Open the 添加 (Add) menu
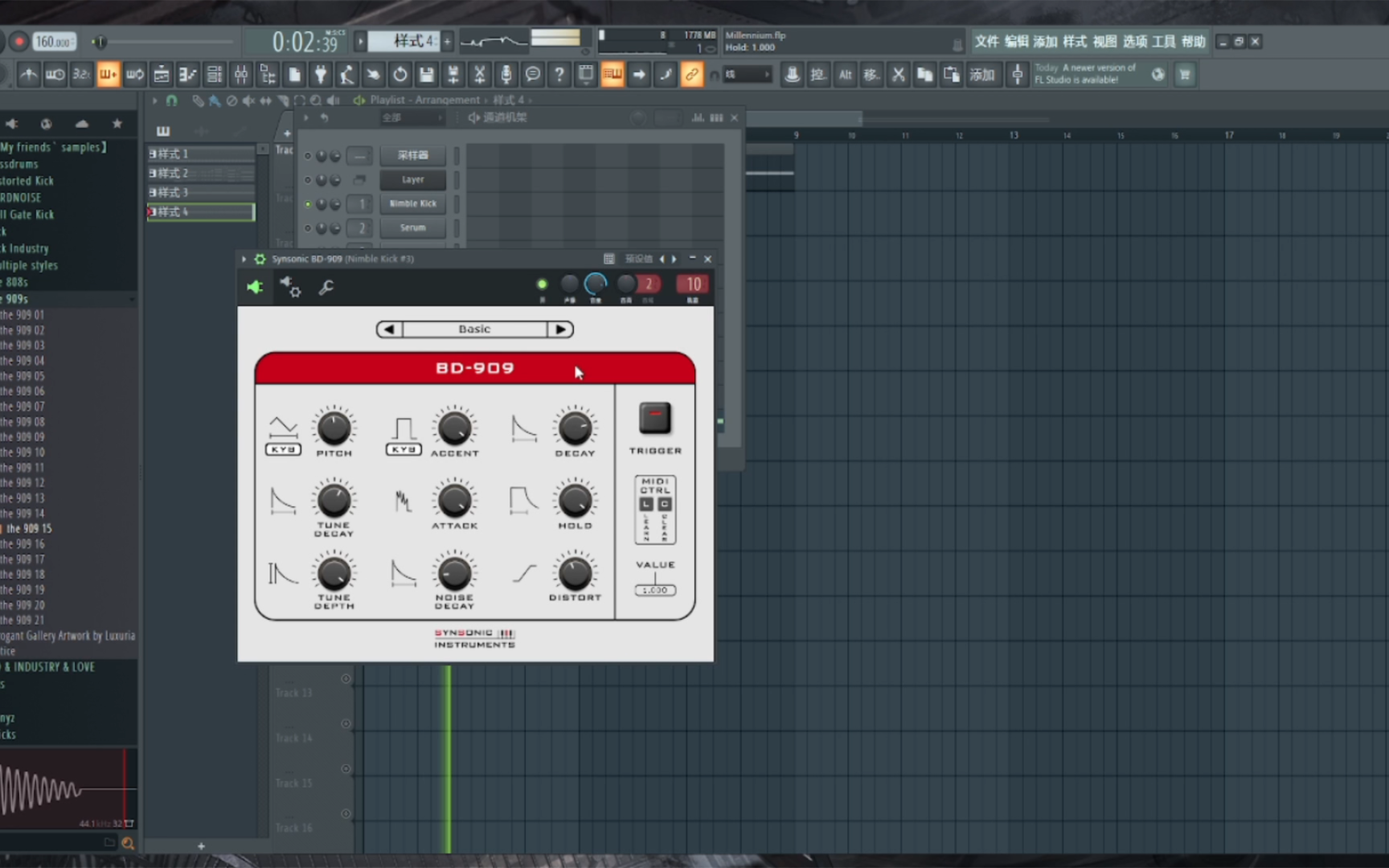This screenshot has height=868, width=1389. click(x=1046, y=41)
